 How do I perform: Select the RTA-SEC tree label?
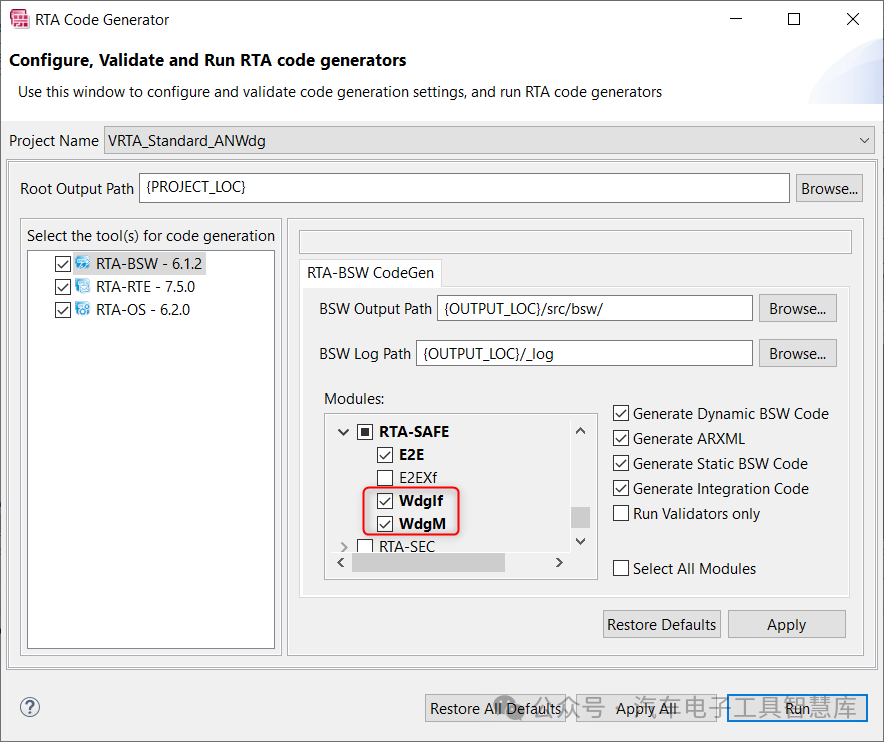pos(407,546)
